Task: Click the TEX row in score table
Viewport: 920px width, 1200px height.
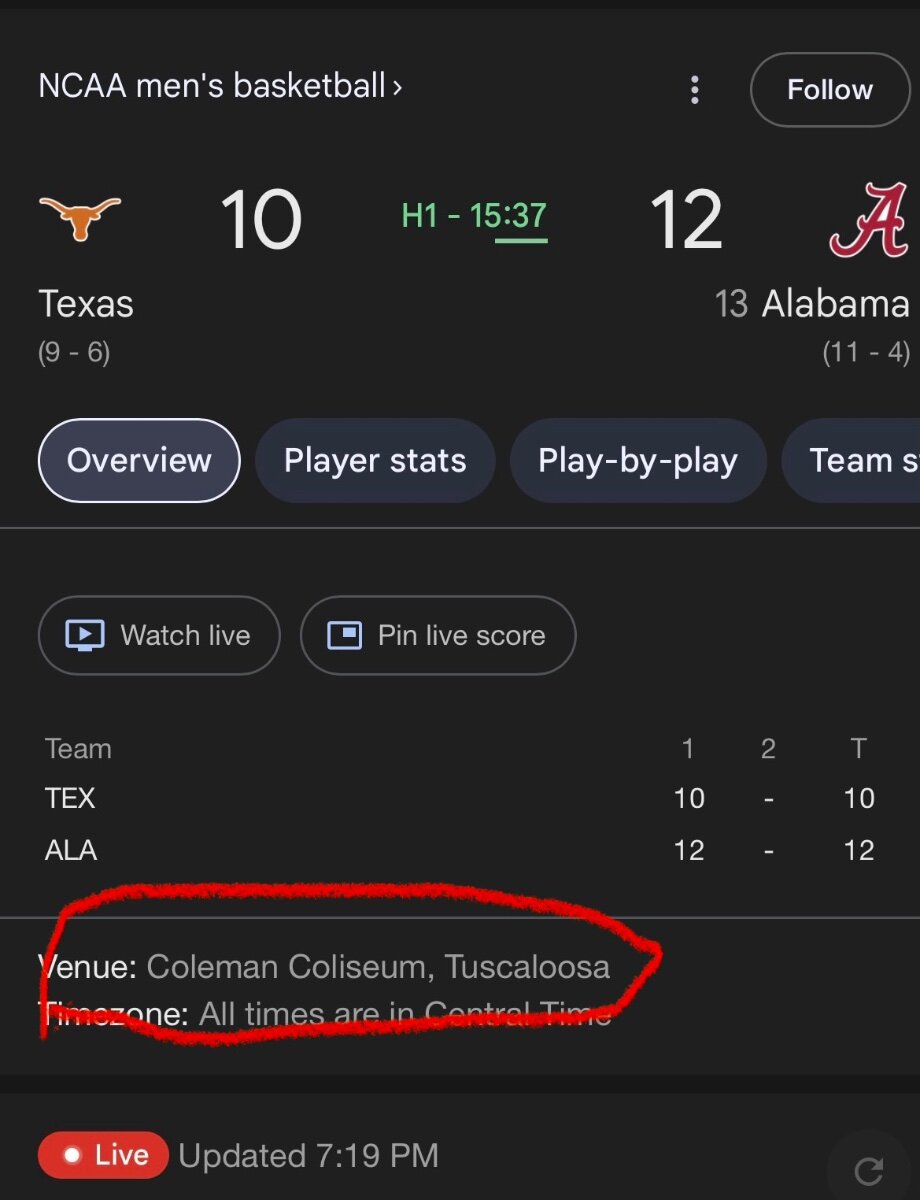Action: pyautogui.click(x=70, y=798)
